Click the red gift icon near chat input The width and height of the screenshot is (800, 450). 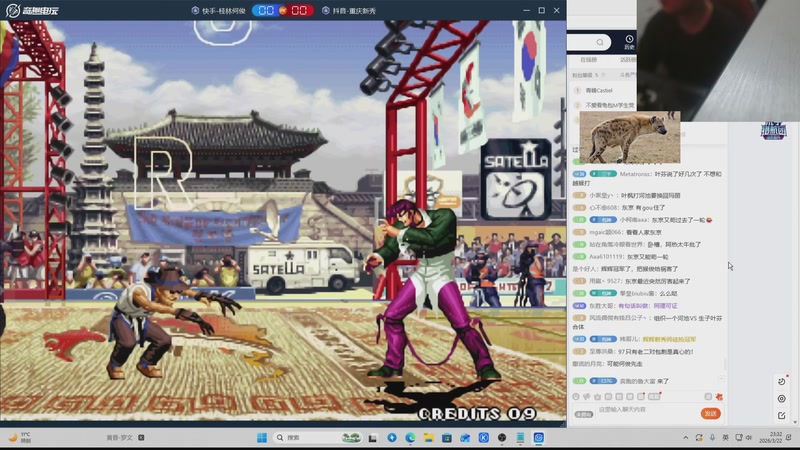(719, 396)
